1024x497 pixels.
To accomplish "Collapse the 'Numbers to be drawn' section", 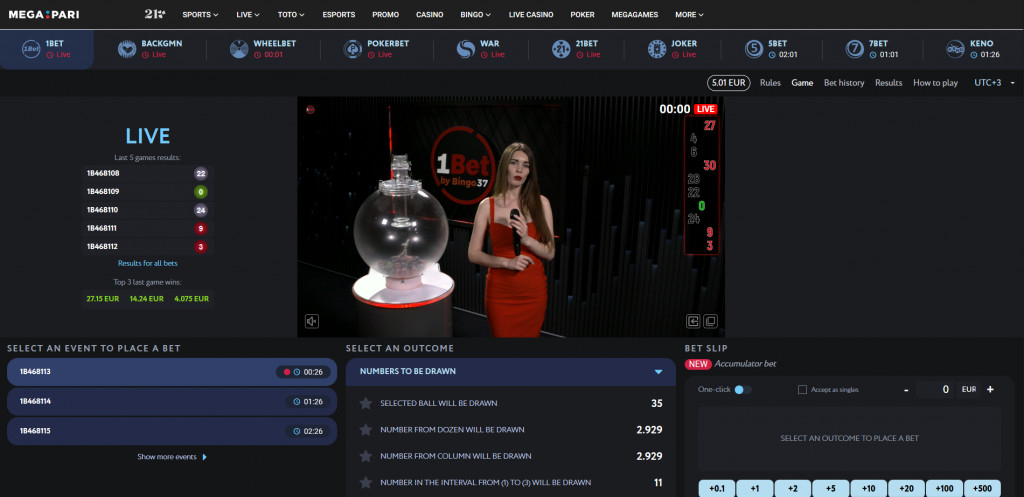I will tap(658, 371).
